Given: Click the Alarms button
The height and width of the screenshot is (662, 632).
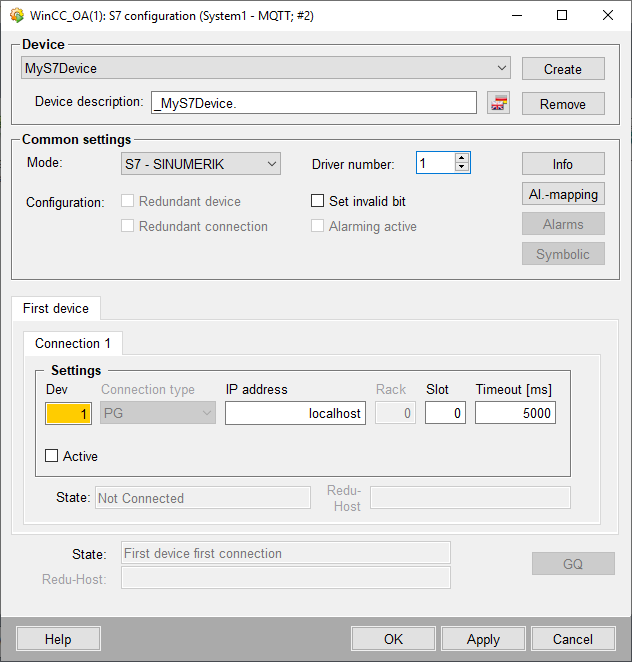Looking at the screenshot, I should click(563, 224).
